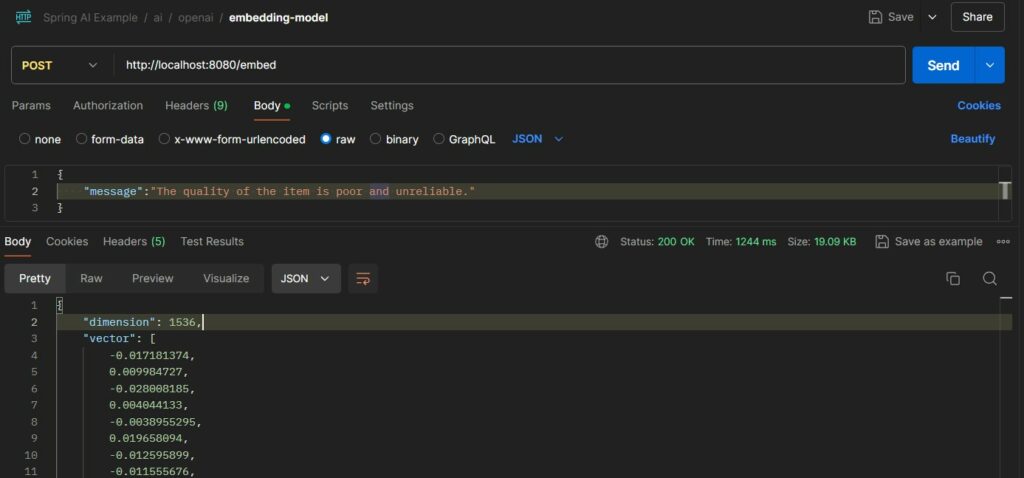Click the value -0.012595899
Image resolution: width=1024 pixels, height=478 pixels.
coord(152,456)
